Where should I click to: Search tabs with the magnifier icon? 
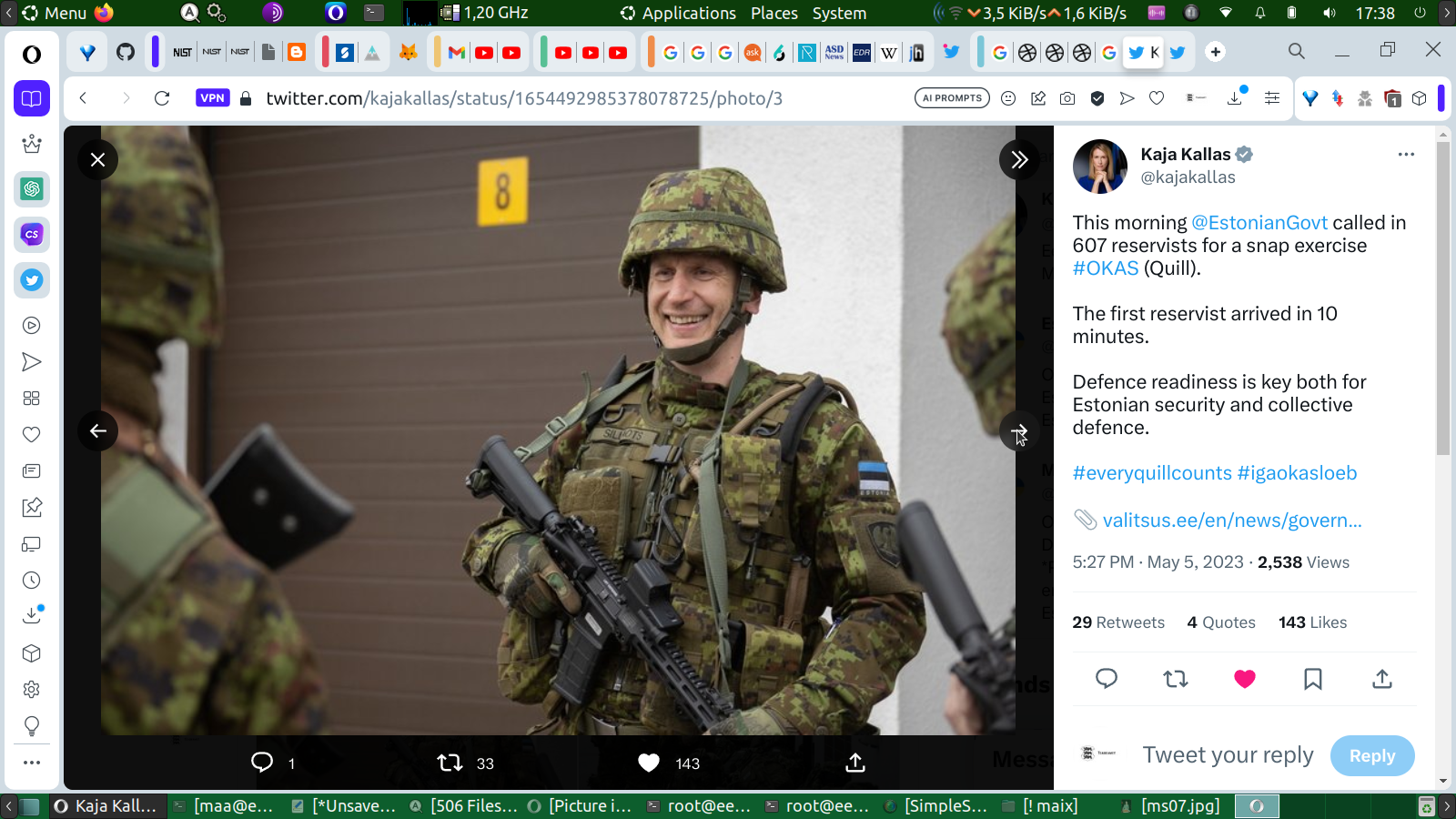point(1297,51)
